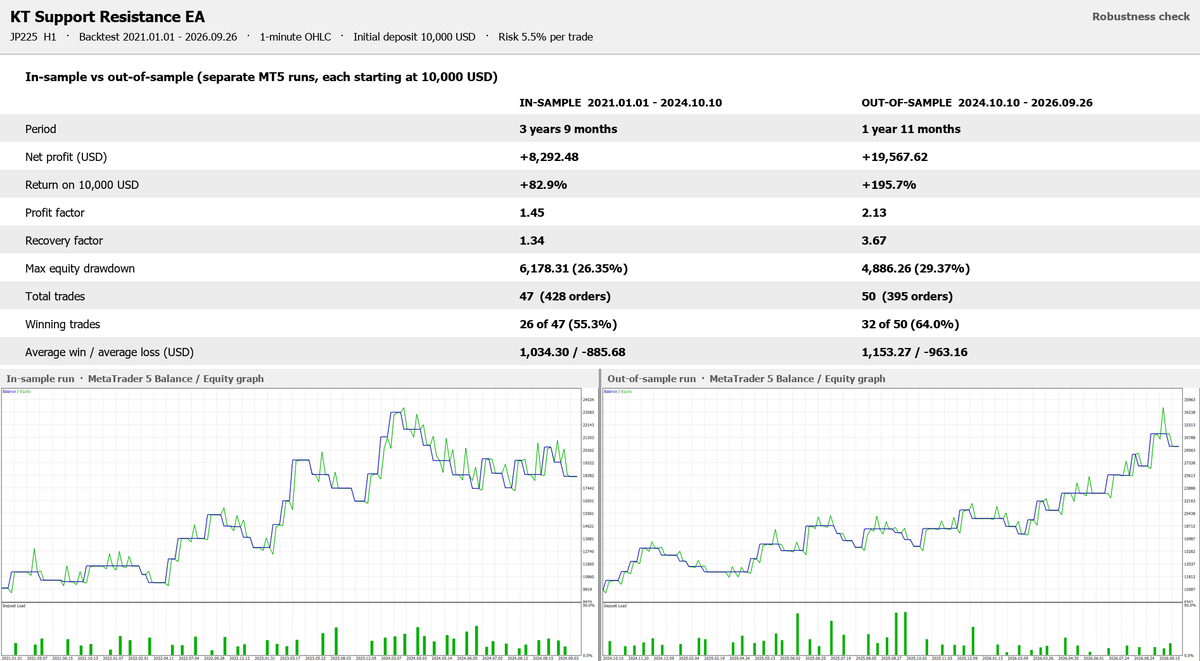The height and width of the screenshot is (661, 1200).
Task: Click the "+82.9%" return value
Action: [x=543, y=185]
